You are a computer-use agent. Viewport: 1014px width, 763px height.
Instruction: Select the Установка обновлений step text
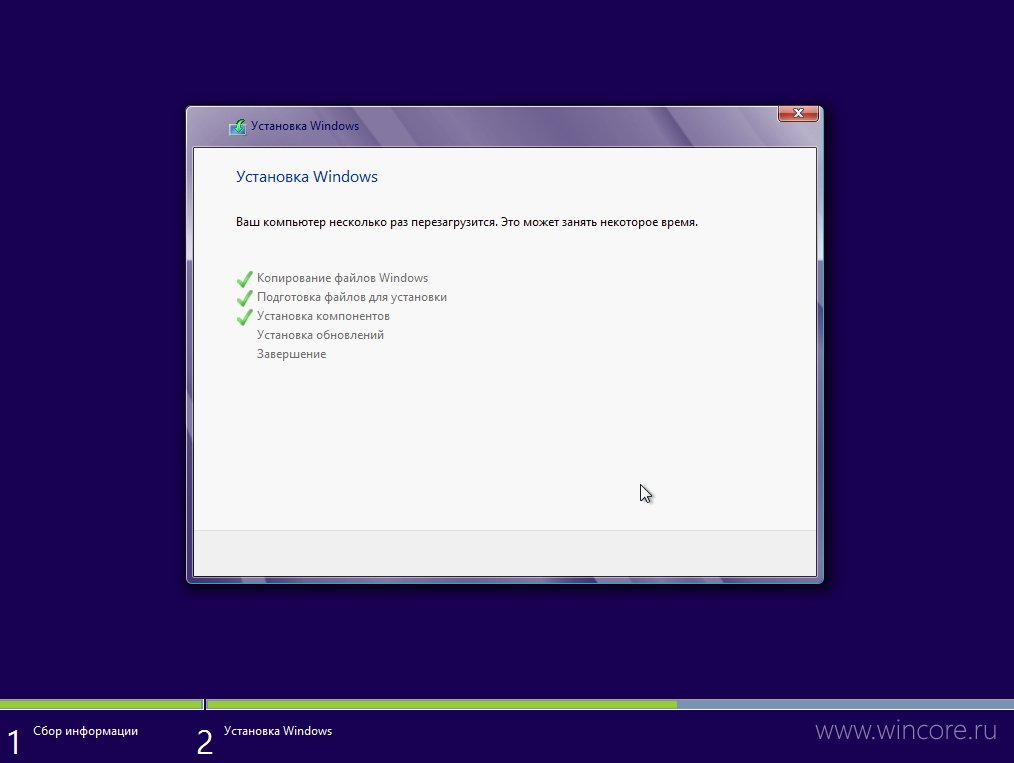[x=320, y=335]
